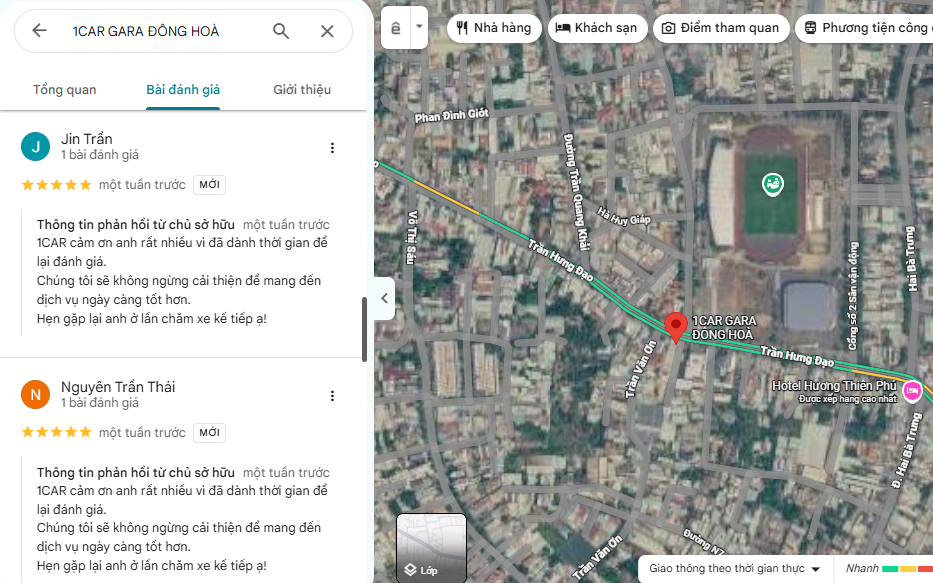Click Trần Hưng Đạo street label near the pin

click(x=797, y=356)
